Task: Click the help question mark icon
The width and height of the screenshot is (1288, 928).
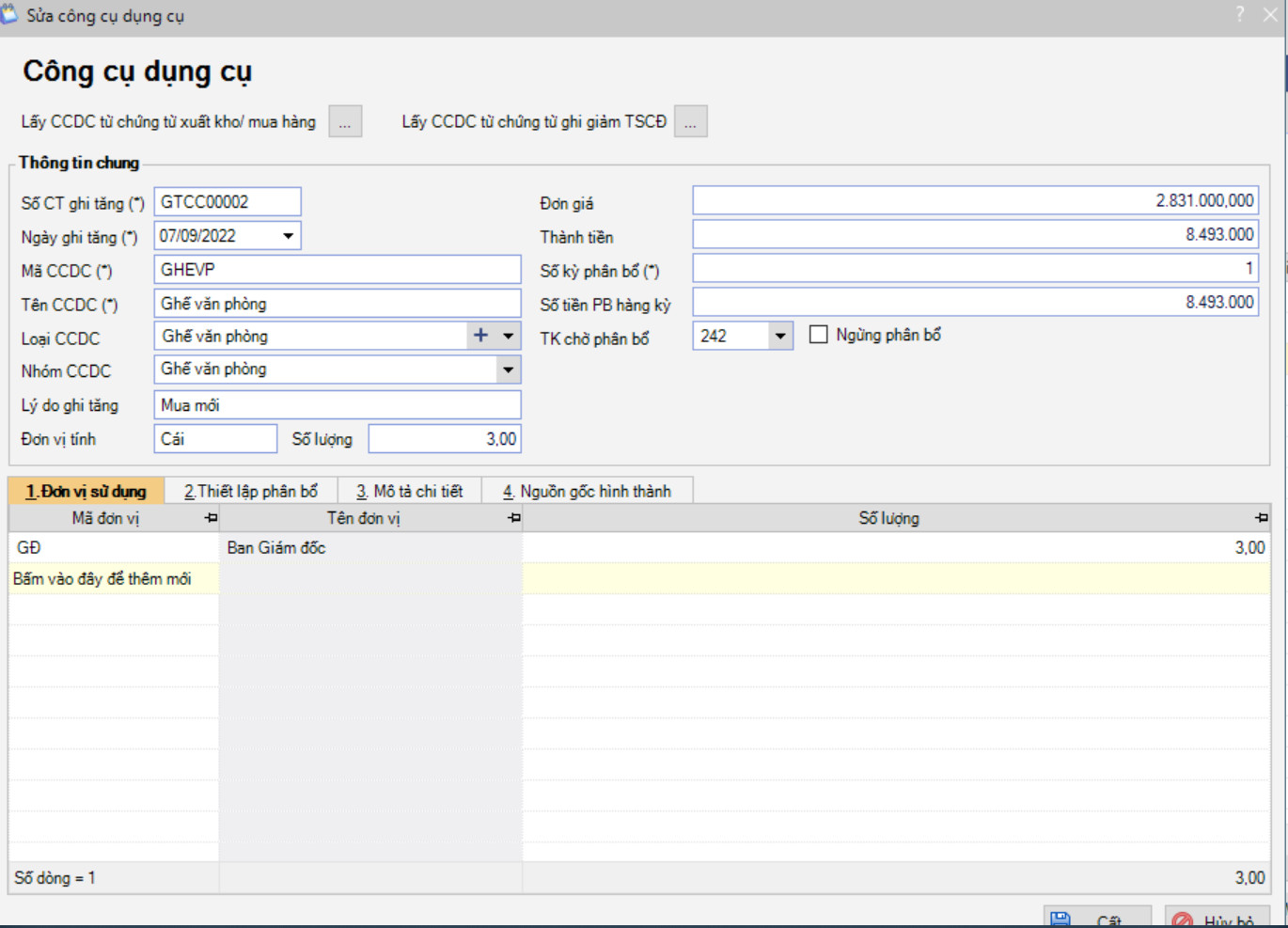Action: coord(1240,14)
